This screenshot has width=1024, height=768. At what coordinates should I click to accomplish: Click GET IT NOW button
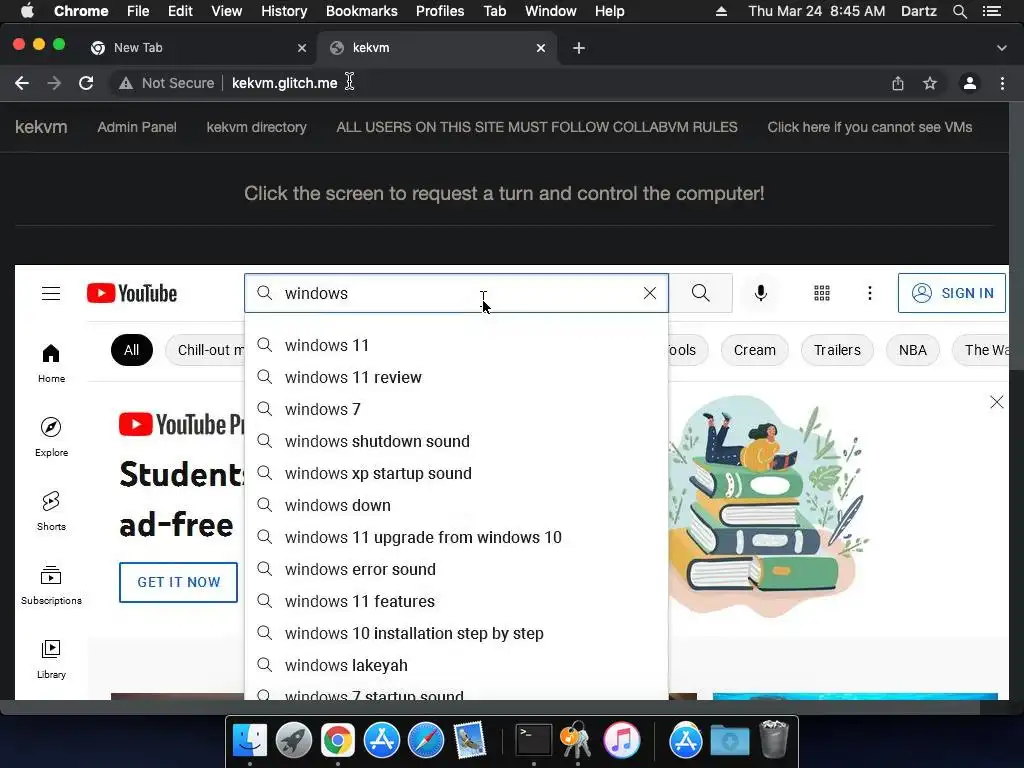[178, 582]
